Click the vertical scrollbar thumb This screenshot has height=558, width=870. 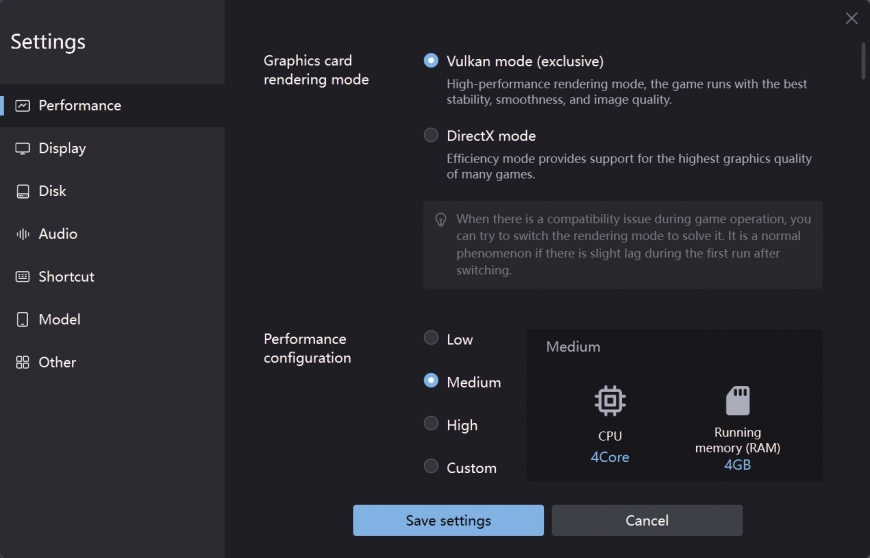[863, 61]
